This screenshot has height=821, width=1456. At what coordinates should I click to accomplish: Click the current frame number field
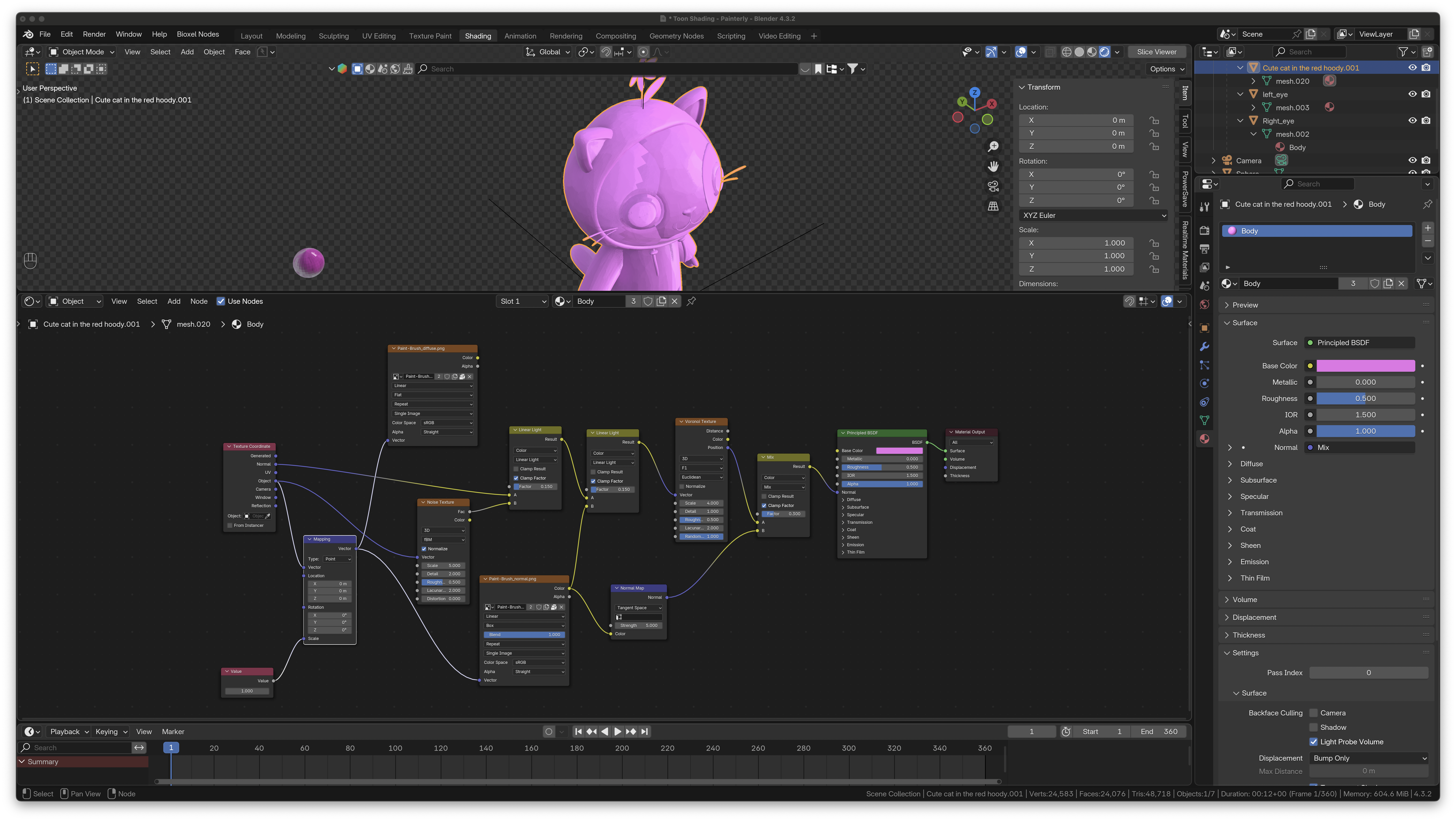1031,732
